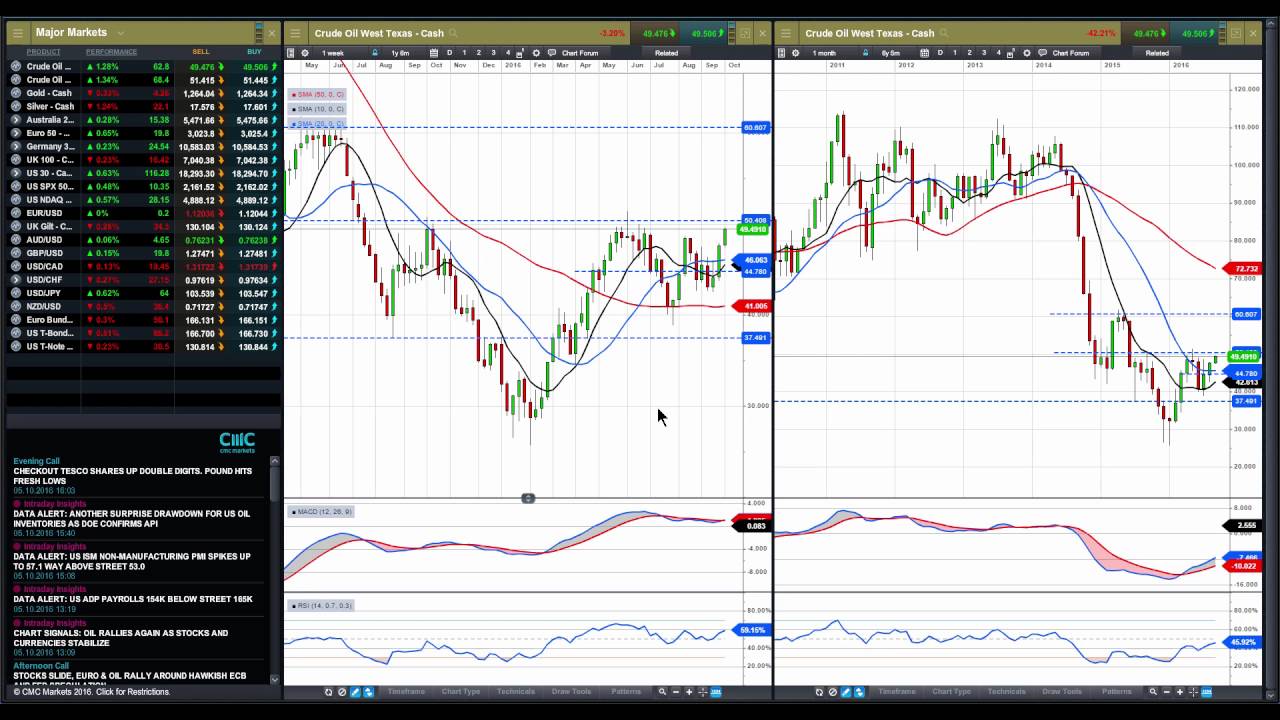This screenshot has width=1280, height=720.
Task: Click Chart Forum button on left chart
Action: tap(580, 53)
